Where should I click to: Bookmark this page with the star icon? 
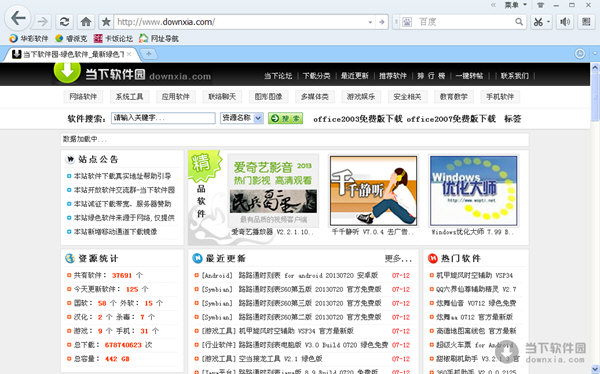click(x=106, y=22)
